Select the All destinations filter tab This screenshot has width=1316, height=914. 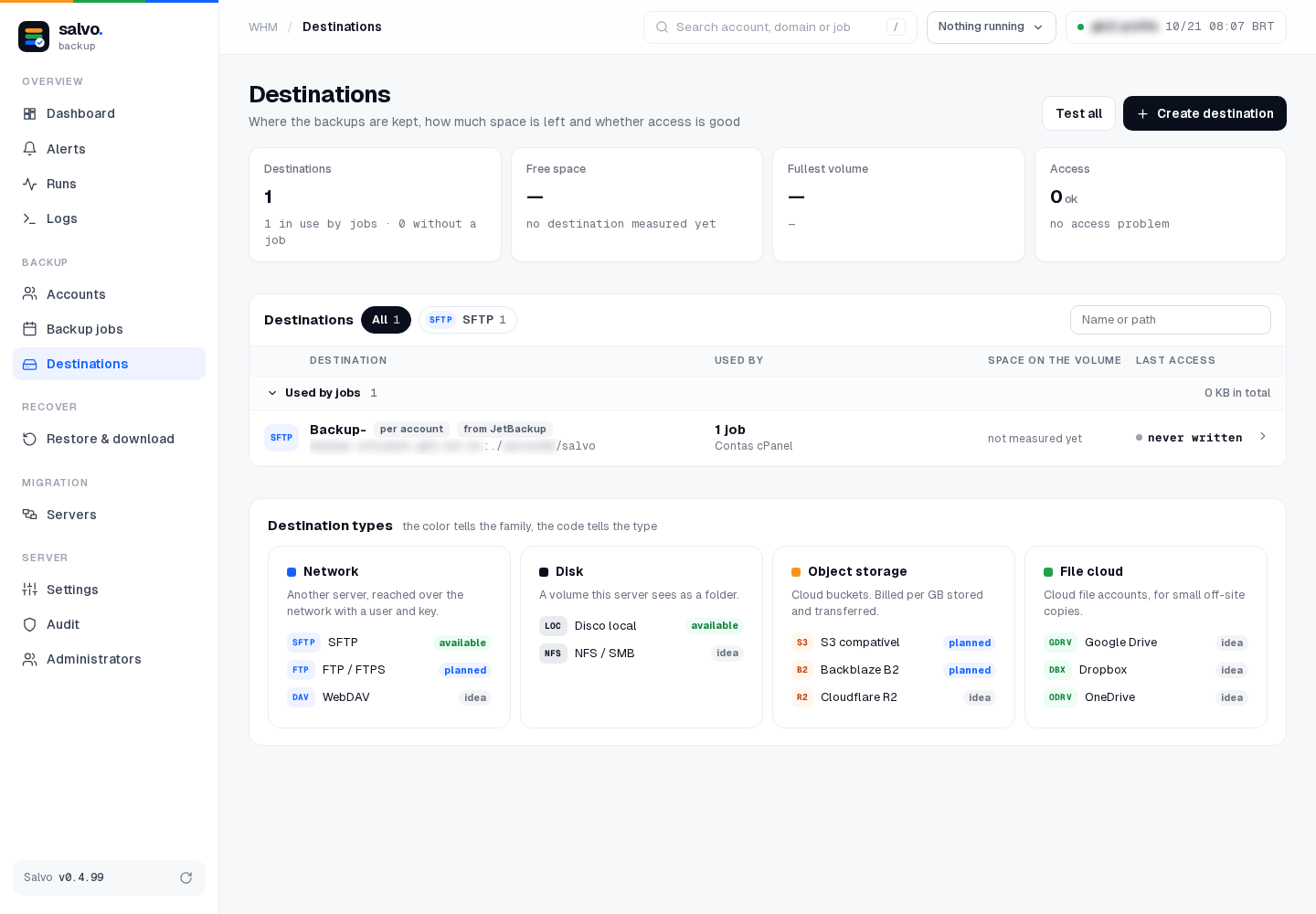point(386,320)
